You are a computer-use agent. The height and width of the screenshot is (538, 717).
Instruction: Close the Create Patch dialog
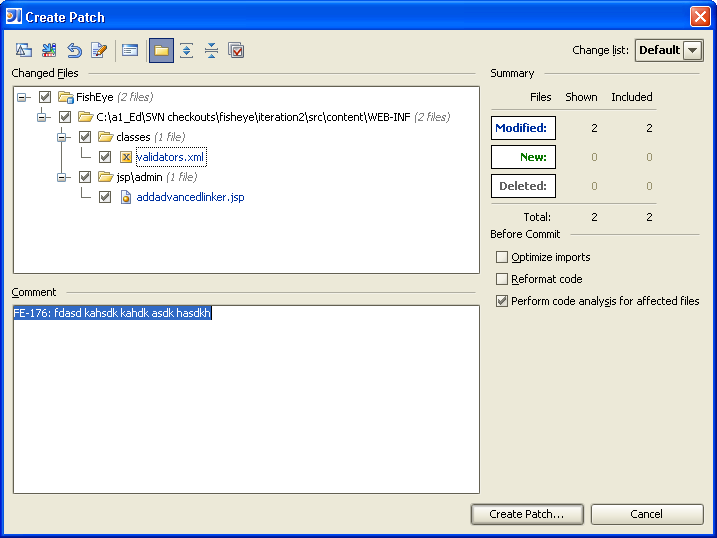pyautogui.click(x=700, y=16)
